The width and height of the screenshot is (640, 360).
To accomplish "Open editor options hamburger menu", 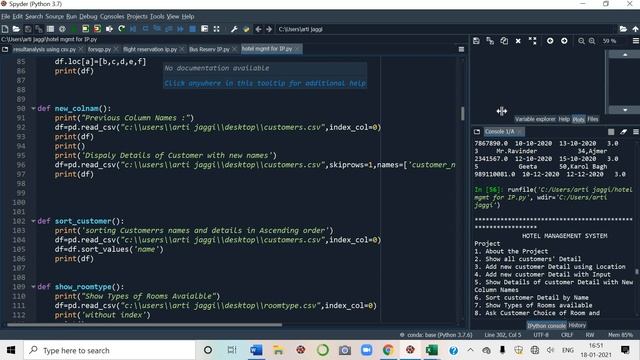I will pyautogui.click(x=461, y=49).
